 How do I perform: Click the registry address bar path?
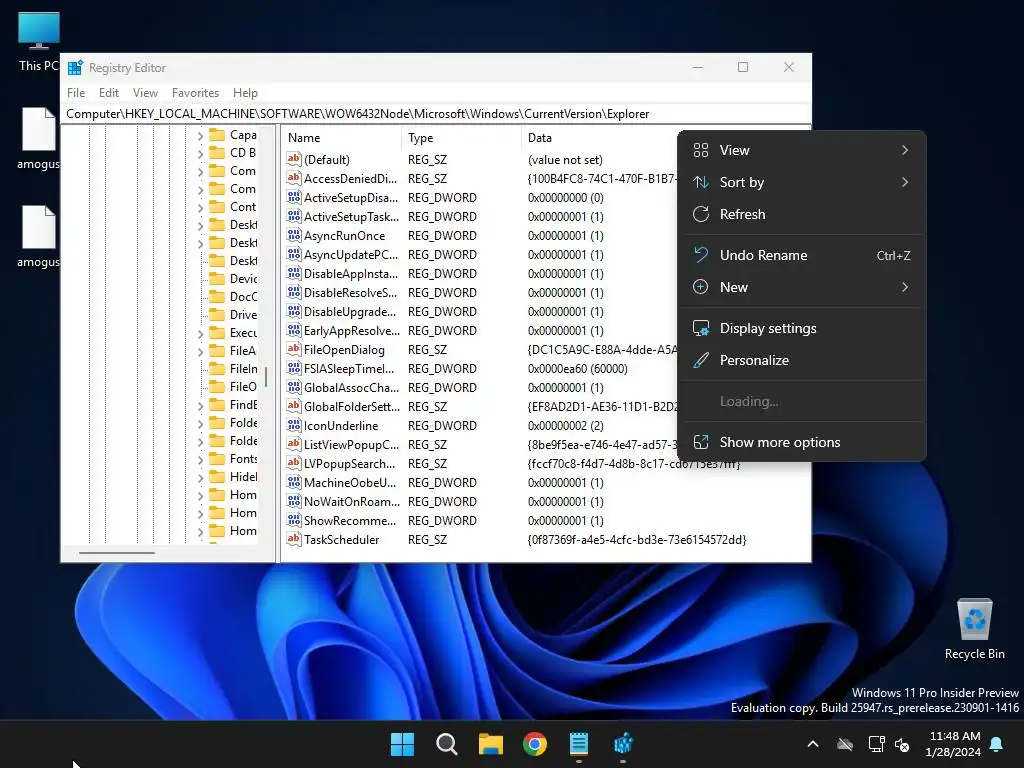pos(436,114)
